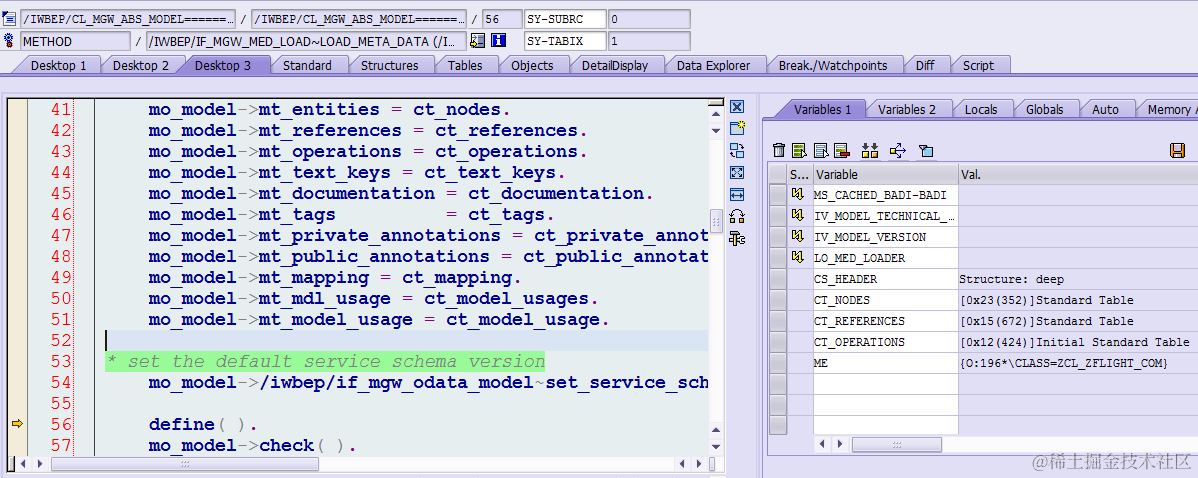1198x478 pixels.
Task: Open the Diff tab
Action: click(924, 66)
